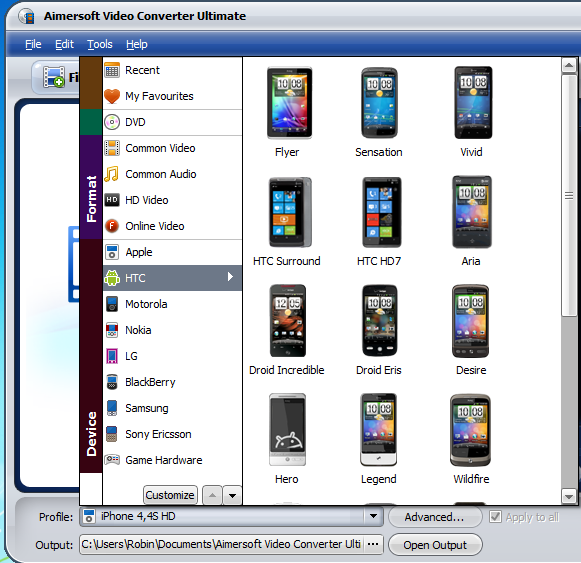Select the Legend phone preset
The width and height of the screenshot is (581, 563).
pyautogui.click(x=378, y=429)
